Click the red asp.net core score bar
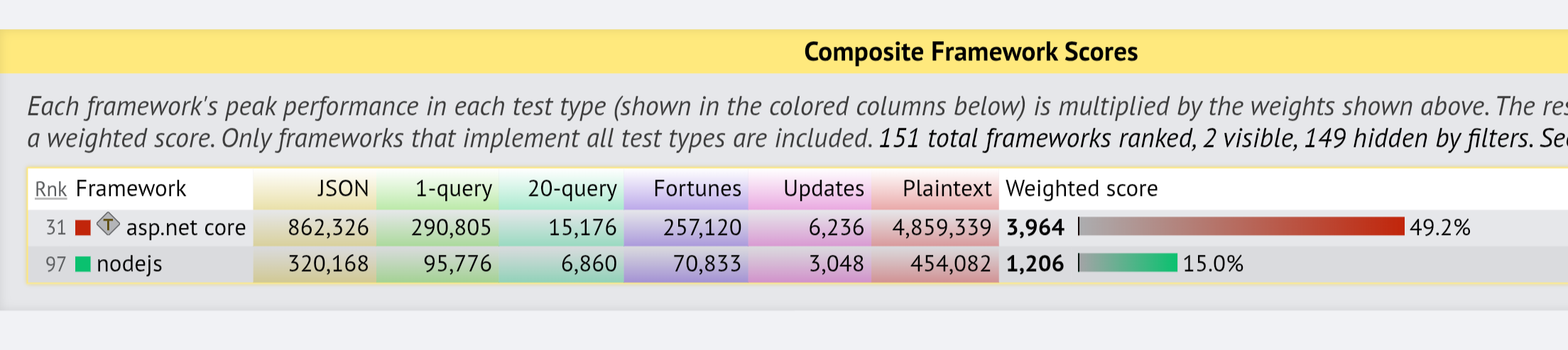1568x350 pixels. tap(1241, 226)
